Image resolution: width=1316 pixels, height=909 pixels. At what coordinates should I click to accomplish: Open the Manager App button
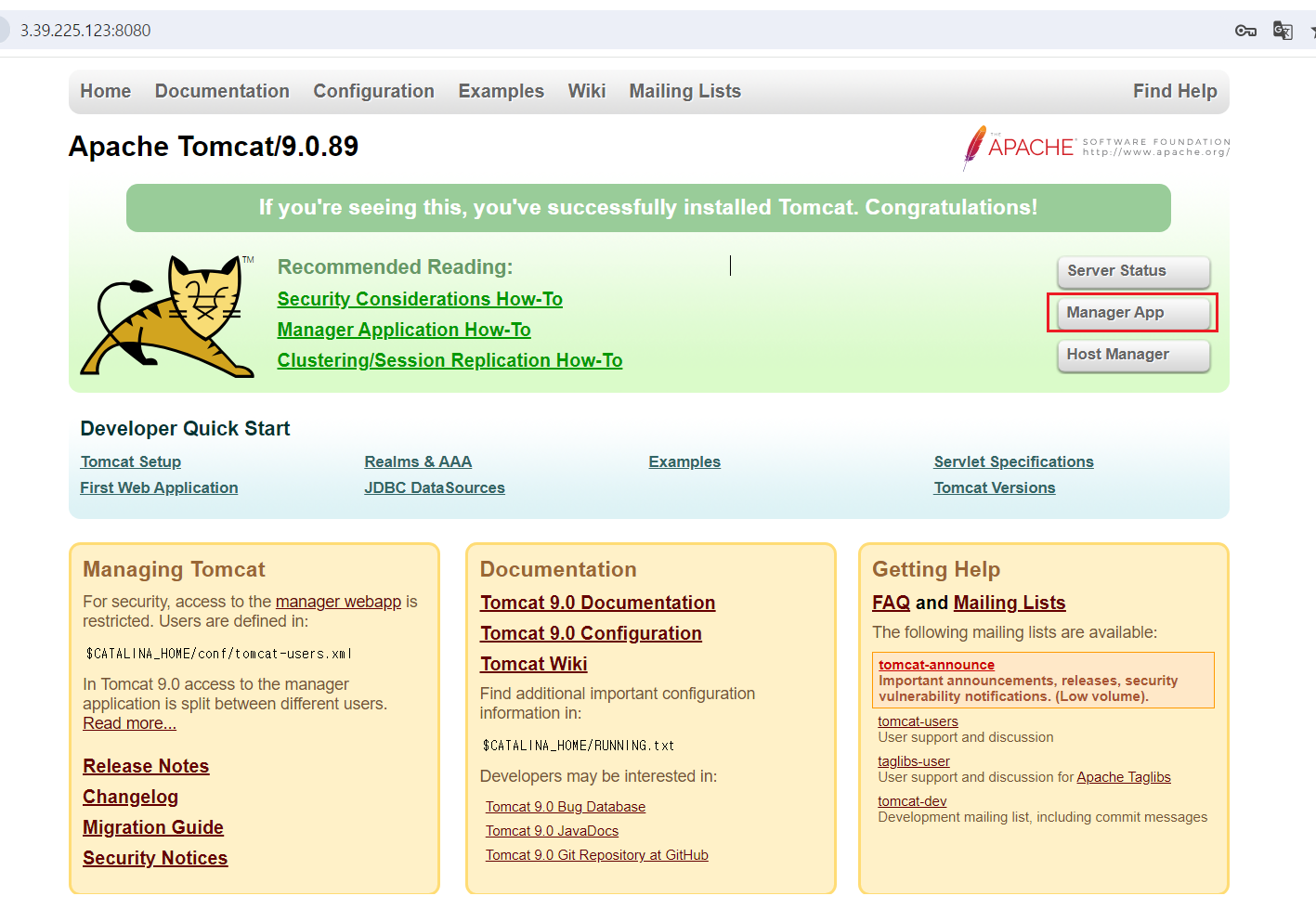point(1133,313)
